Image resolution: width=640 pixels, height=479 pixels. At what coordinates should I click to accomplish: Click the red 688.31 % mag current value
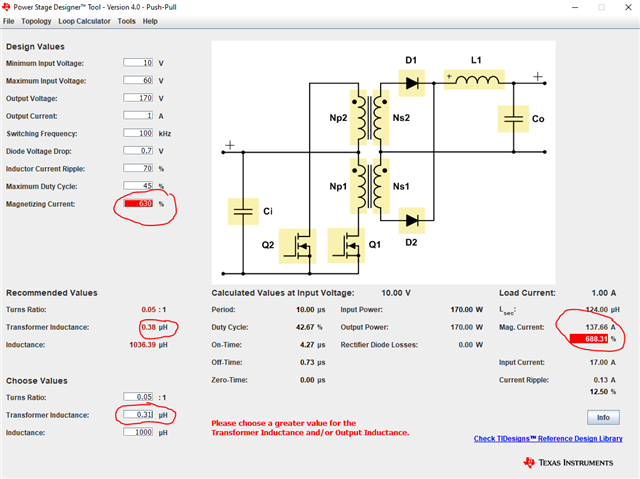589,339
